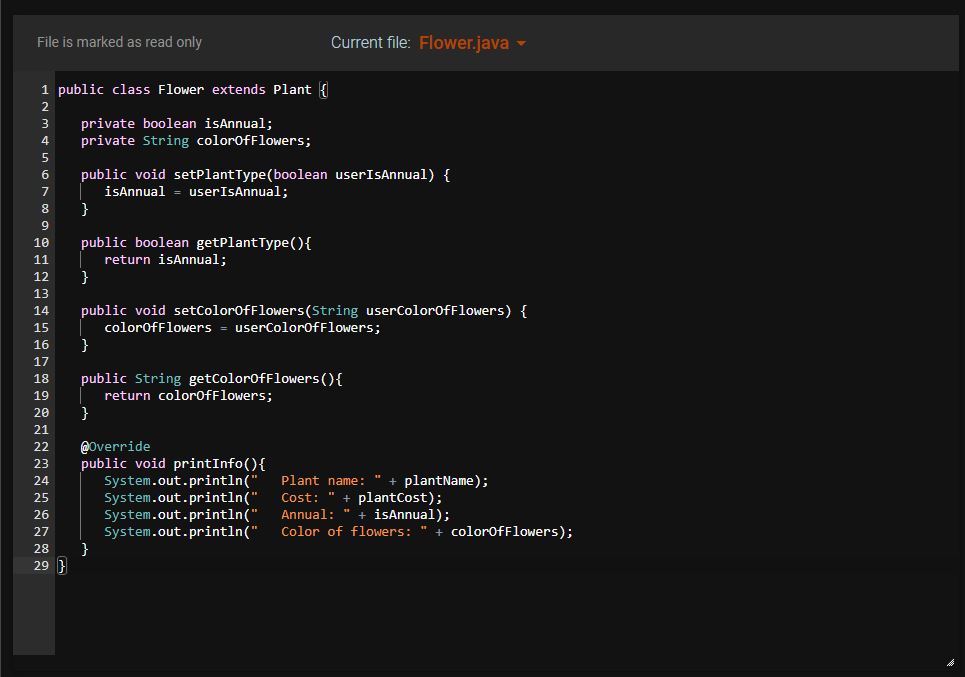This screenshot has height=677, width=965.
Task: Click the gutter column beside line 14
Action: pyautogui.click(x=40, y=310)
